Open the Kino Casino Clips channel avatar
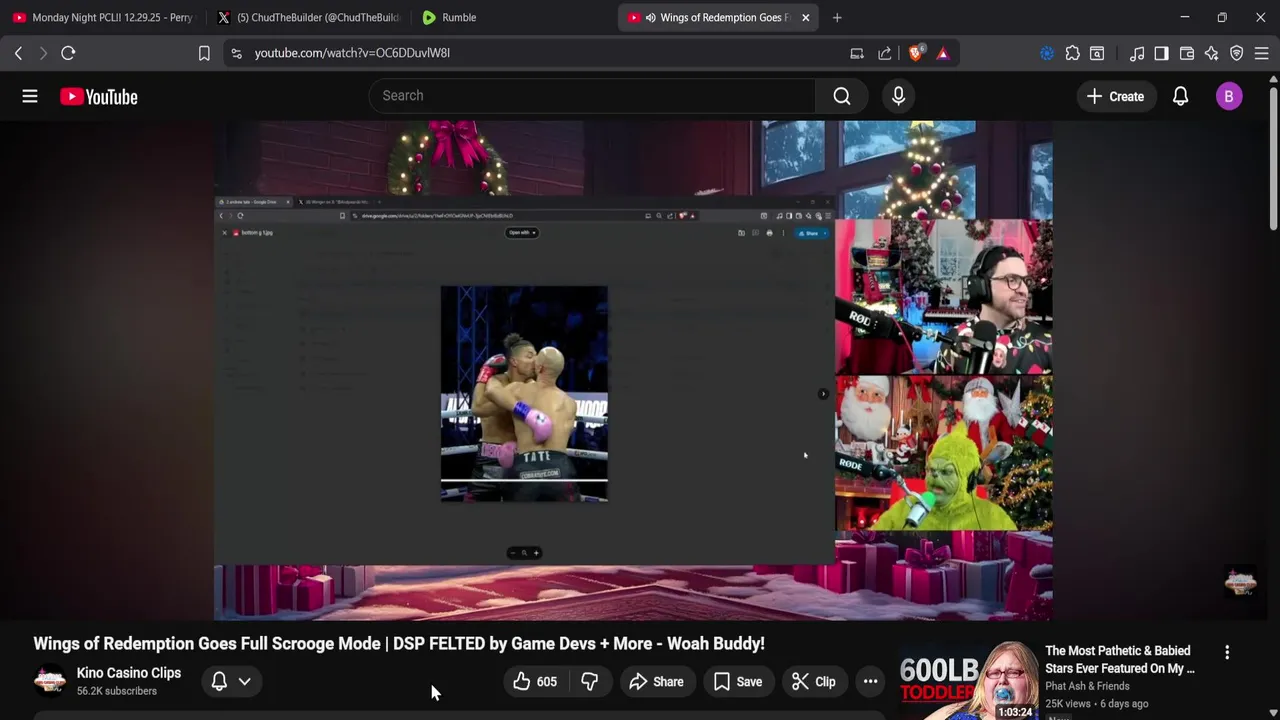This screenshot has height=720, width=1280. coord(50,681)
